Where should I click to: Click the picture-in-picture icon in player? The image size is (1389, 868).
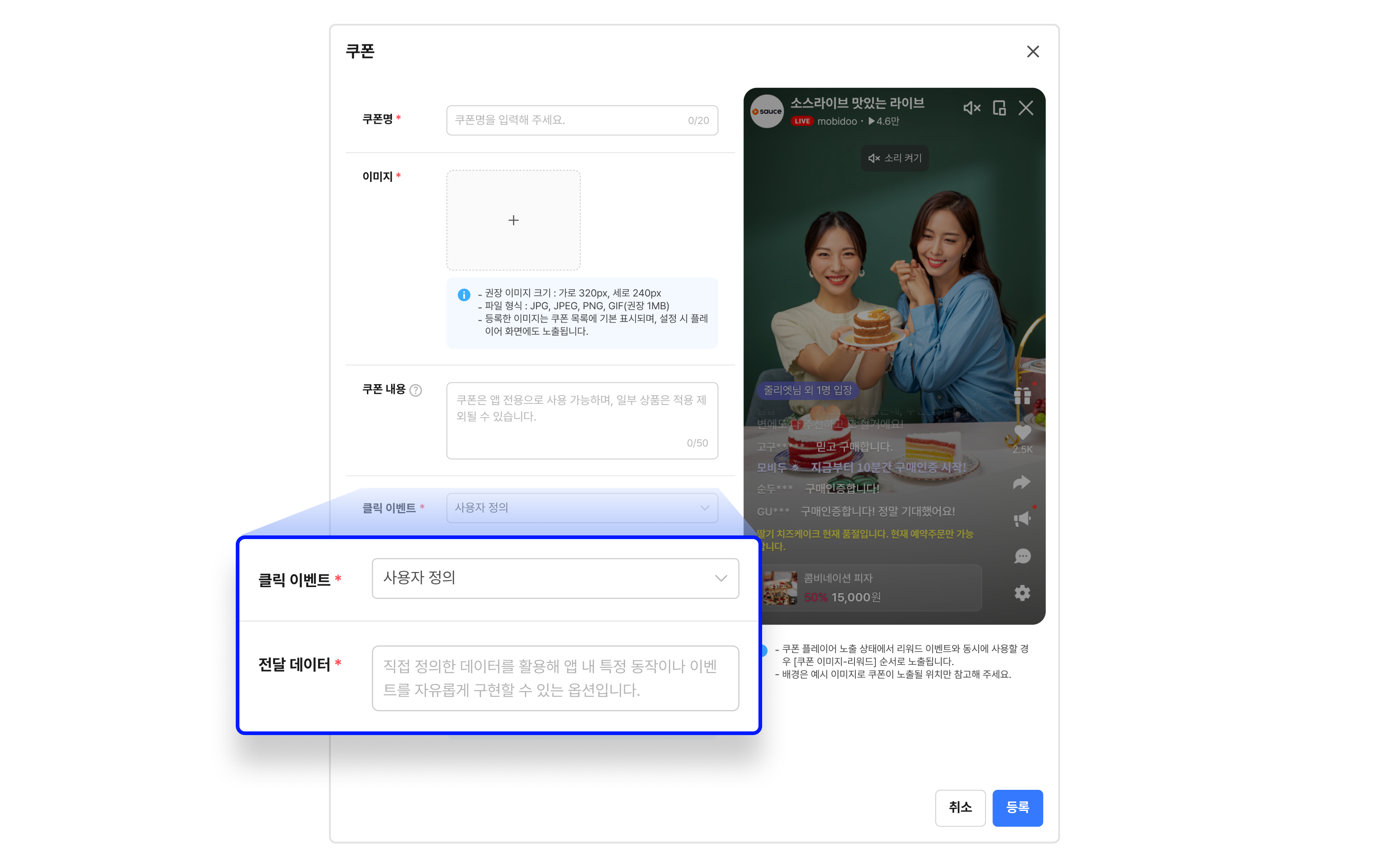click(x=999, y=108)
